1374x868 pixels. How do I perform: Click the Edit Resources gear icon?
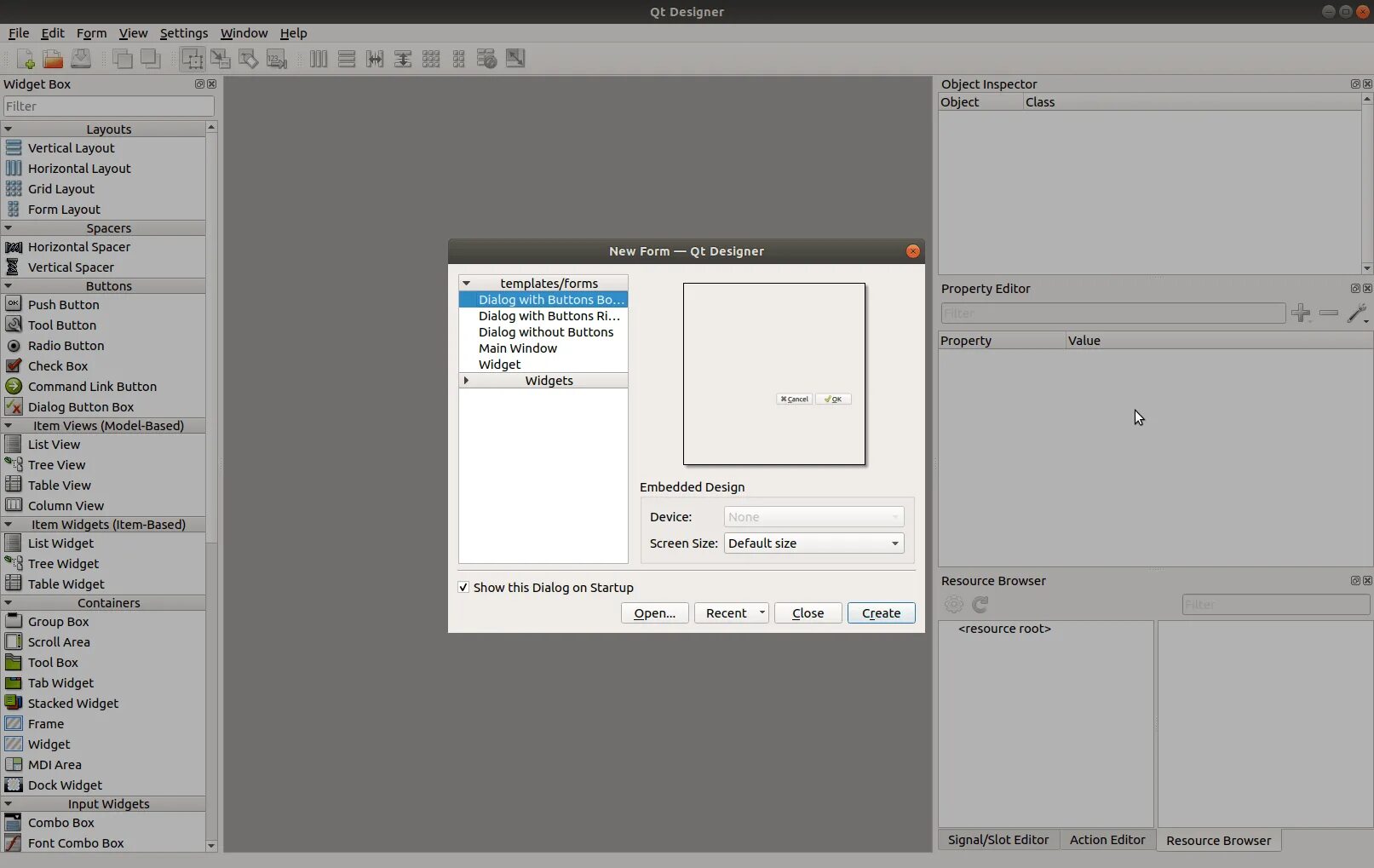(x=954, y=604)
